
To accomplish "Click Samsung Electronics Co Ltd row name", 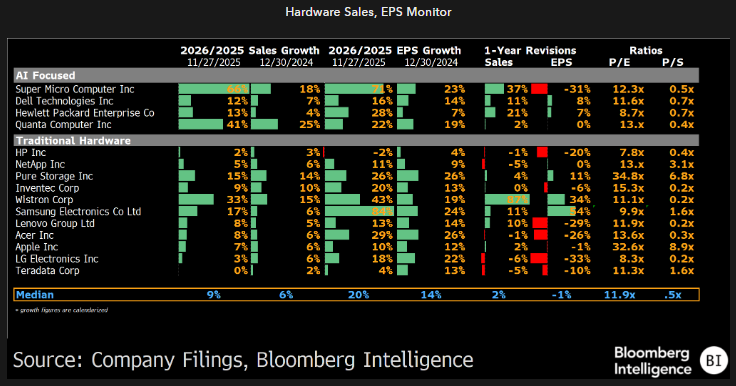I will coord(78,211).
